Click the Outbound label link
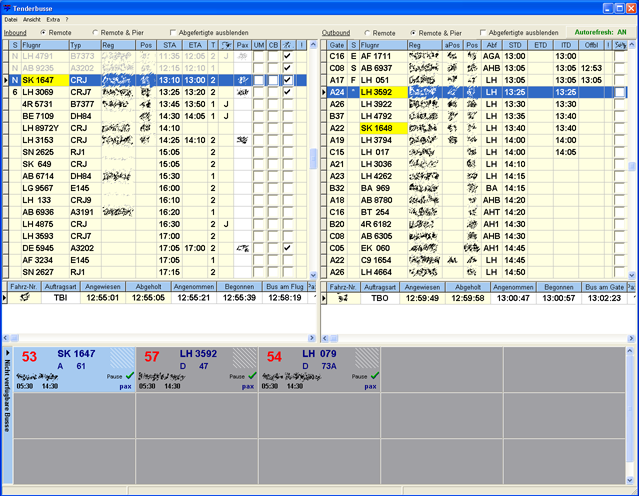Viewport: 639px width, 496px height. 336,33
